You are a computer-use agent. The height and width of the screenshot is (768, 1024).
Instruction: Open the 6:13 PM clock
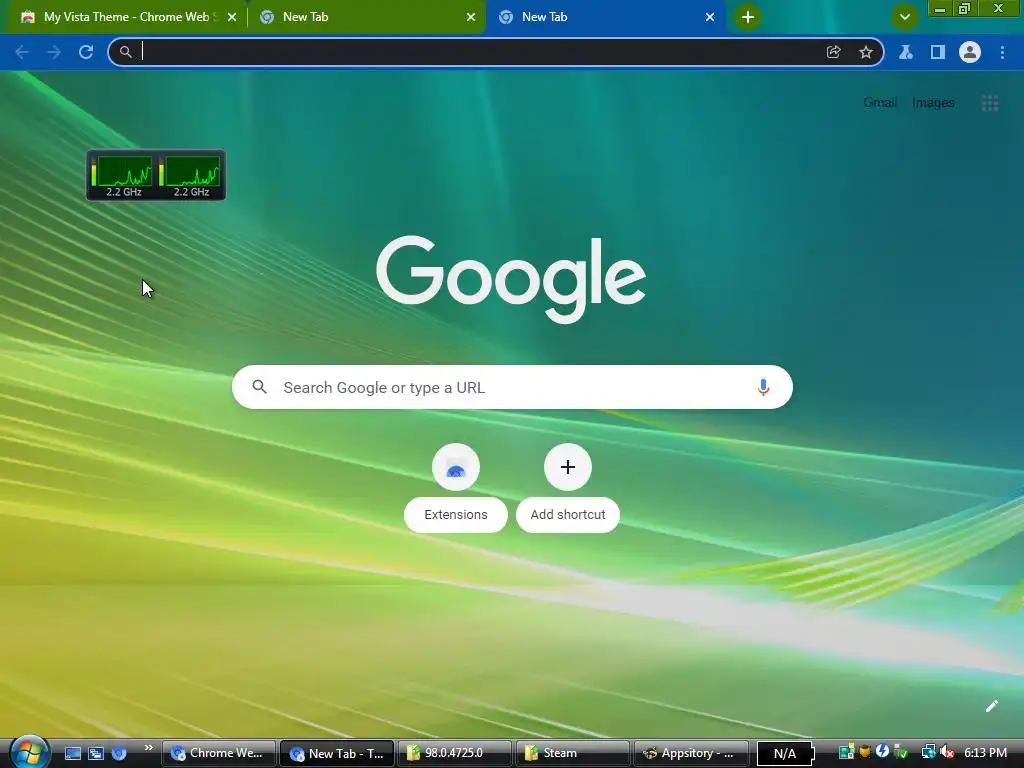[x=985, y=753]
